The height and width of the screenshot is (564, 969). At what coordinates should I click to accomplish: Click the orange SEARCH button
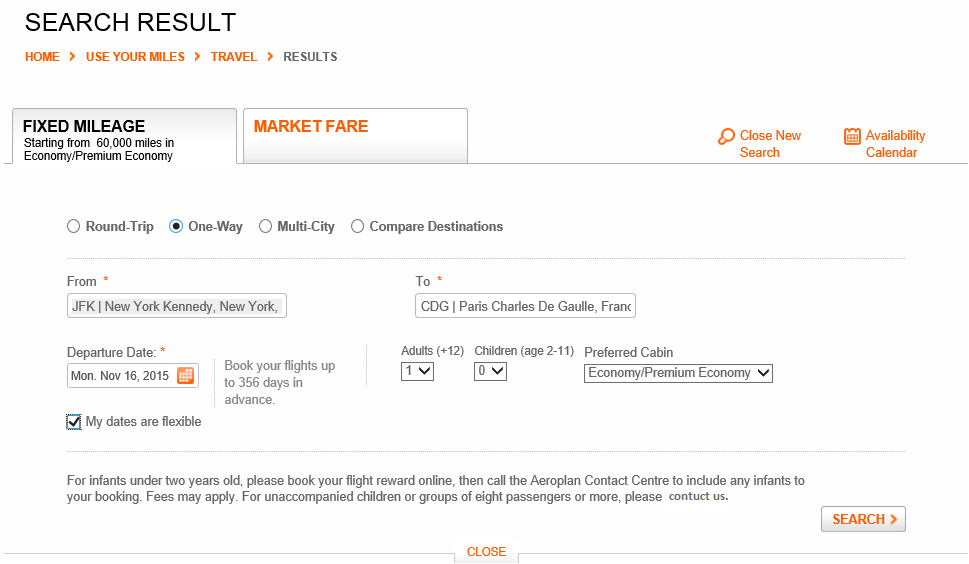coord(863,519)
